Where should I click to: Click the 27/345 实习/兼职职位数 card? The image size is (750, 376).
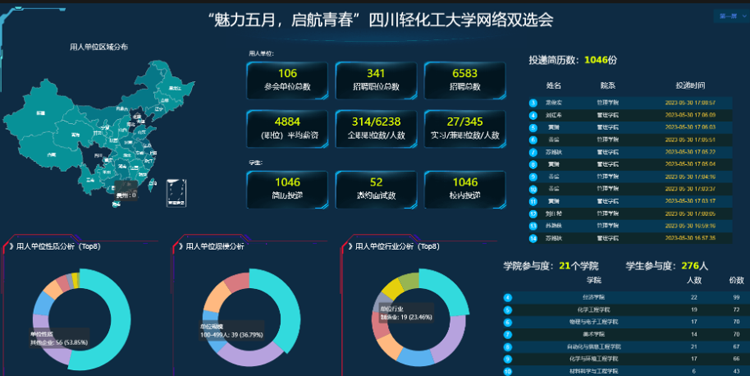click(x=465, y=129)
